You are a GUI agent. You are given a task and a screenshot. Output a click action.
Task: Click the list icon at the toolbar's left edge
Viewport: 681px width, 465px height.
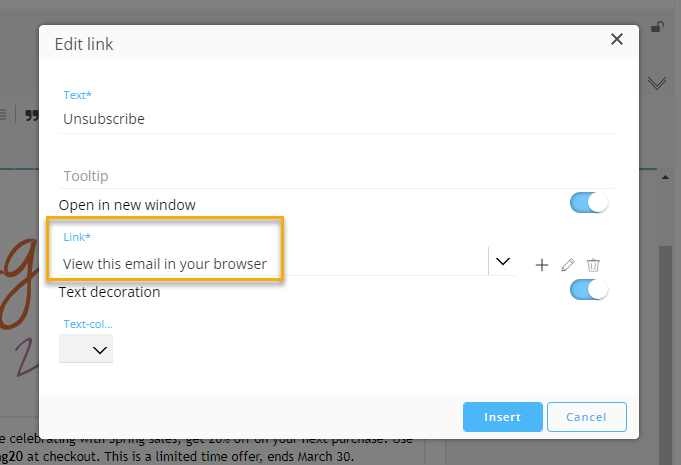[3, 114]
